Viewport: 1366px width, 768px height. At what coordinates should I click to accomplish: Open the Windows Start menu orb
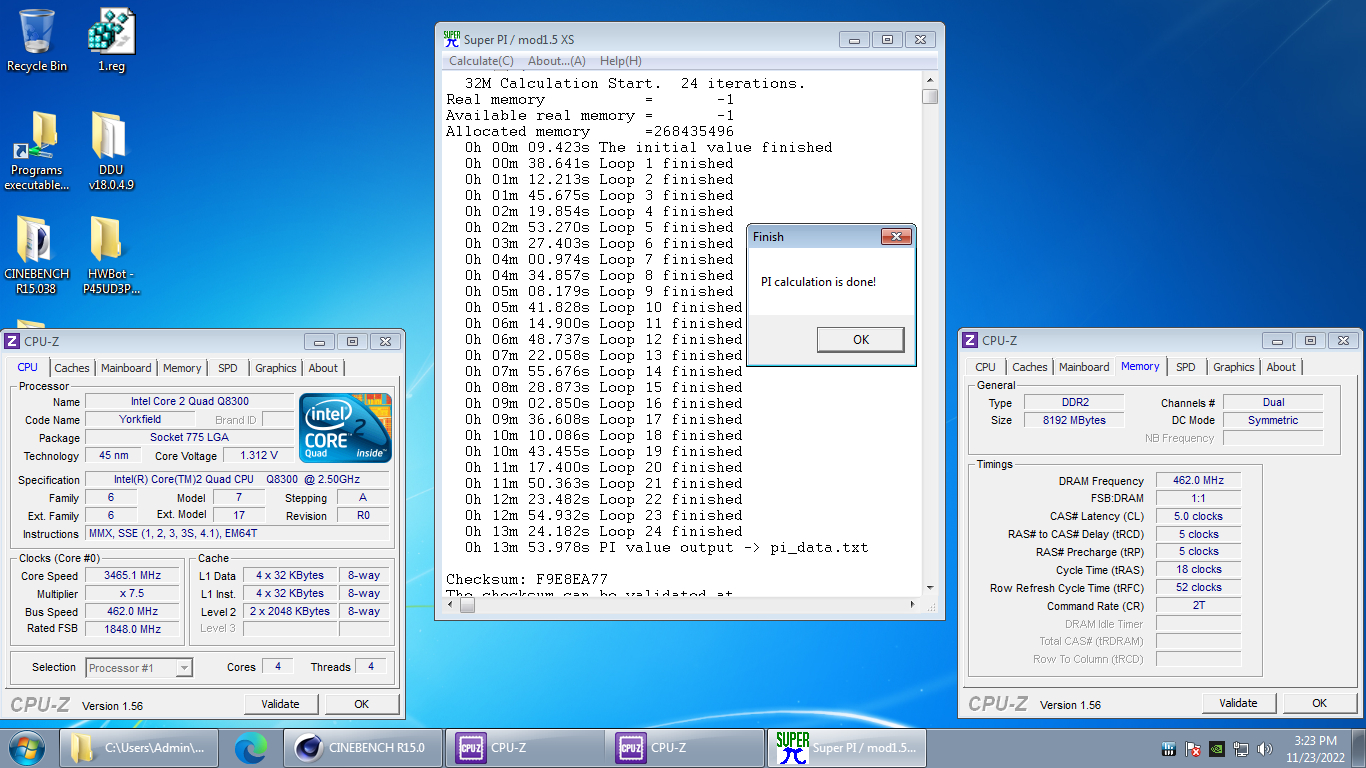(27, 747)
